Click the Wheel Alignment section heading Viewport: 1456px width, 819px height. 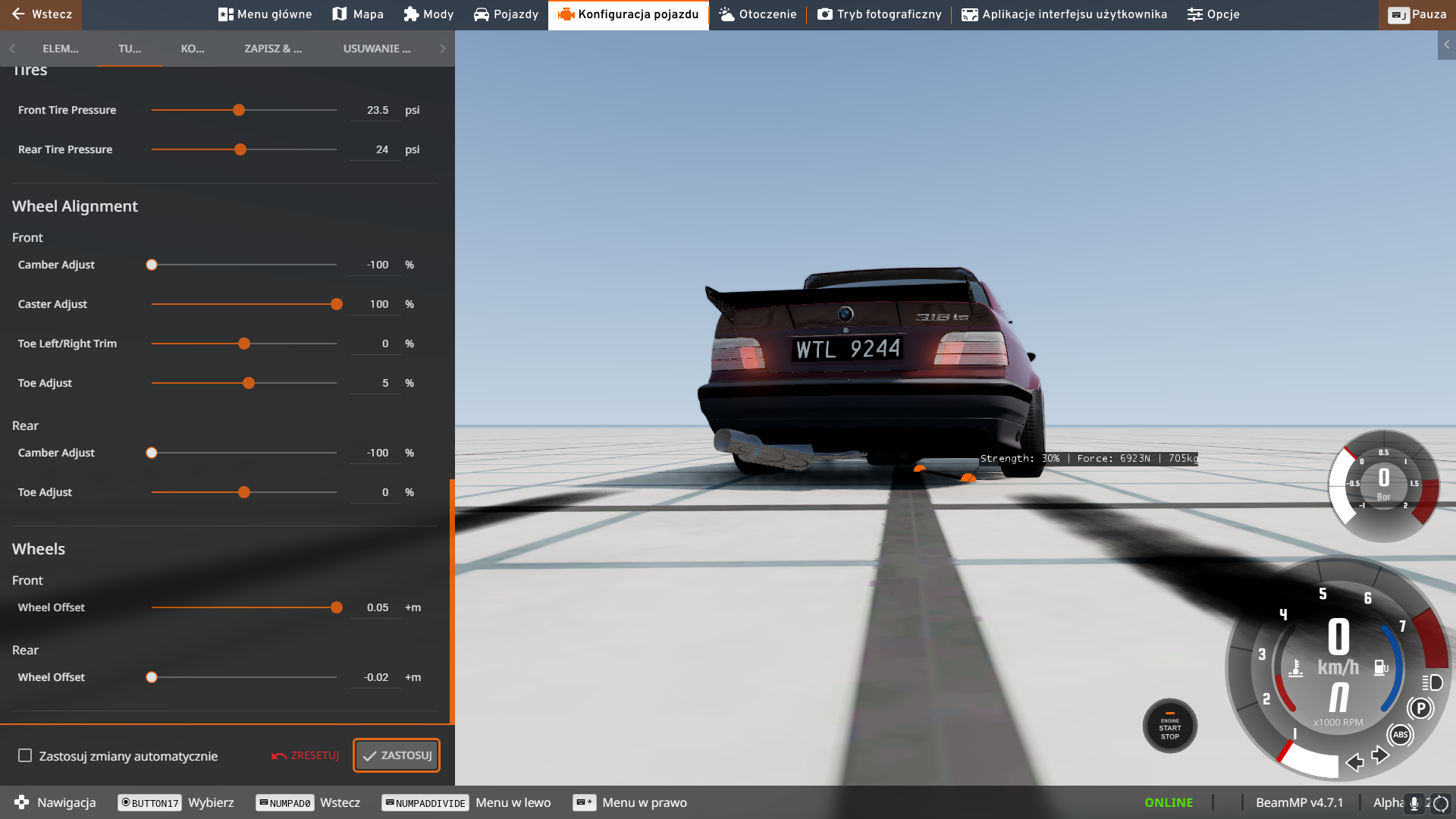75,206
